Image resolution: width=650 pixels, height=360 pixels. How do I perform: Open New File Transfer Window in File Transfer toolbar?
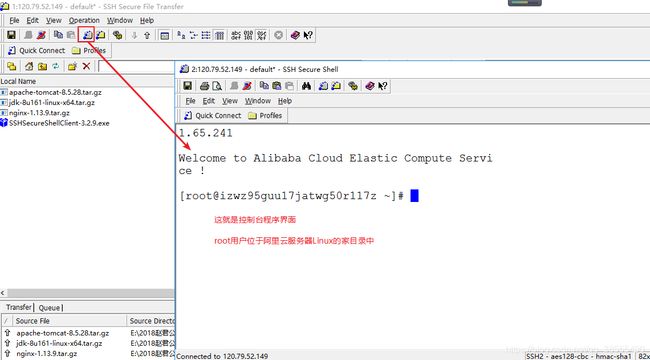(x=100, y=35)
